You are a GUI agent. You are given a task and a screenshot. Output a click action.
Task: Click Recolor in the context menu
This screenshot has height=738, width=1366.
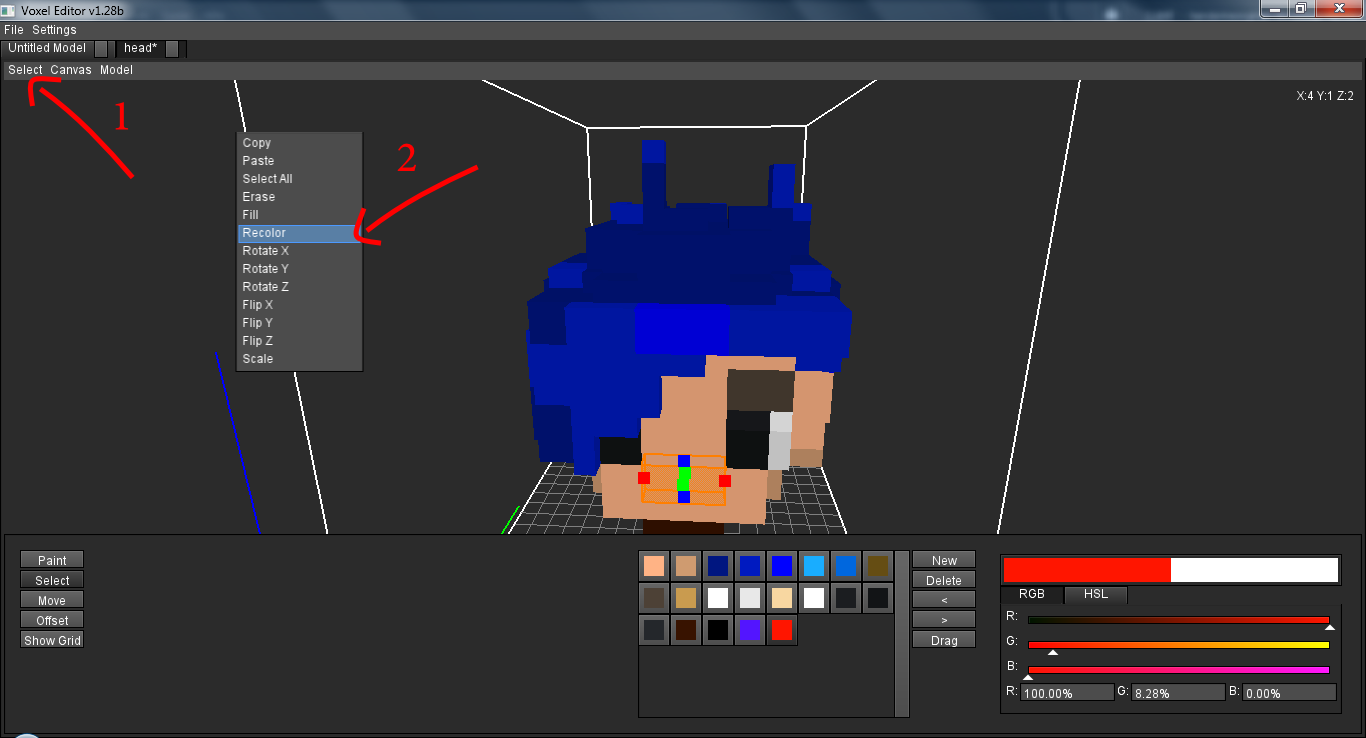coord(299,233)
